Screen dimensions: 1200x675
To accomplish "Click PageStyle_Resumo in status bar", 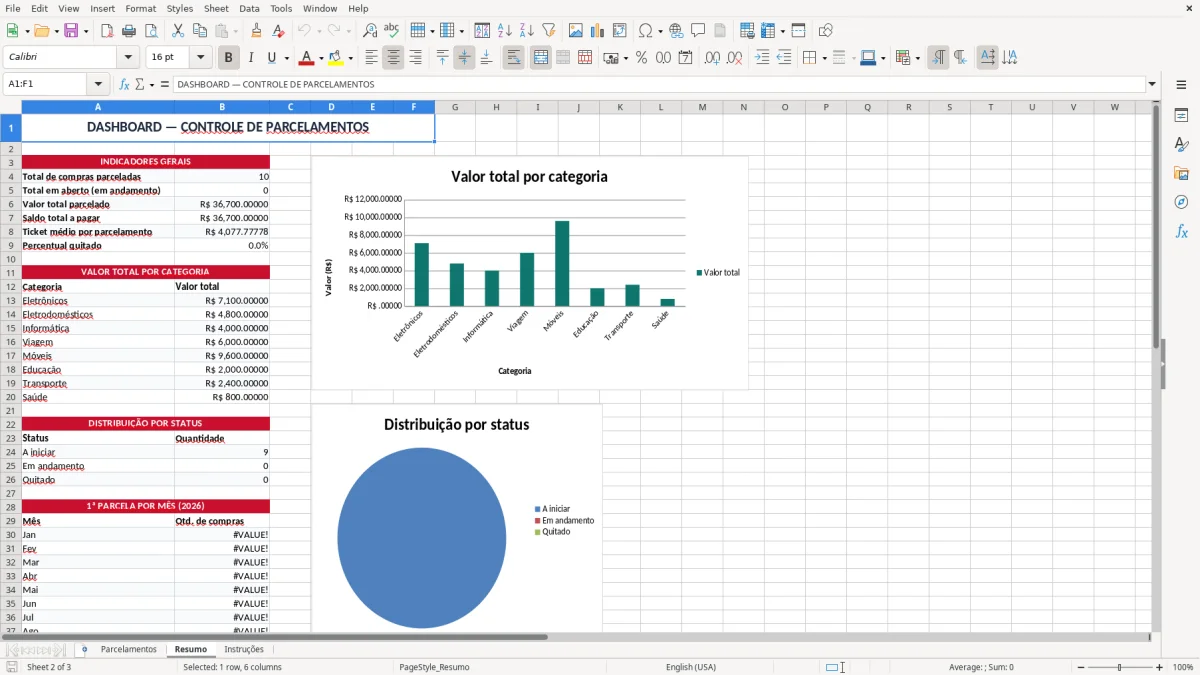I will point(434,667).
